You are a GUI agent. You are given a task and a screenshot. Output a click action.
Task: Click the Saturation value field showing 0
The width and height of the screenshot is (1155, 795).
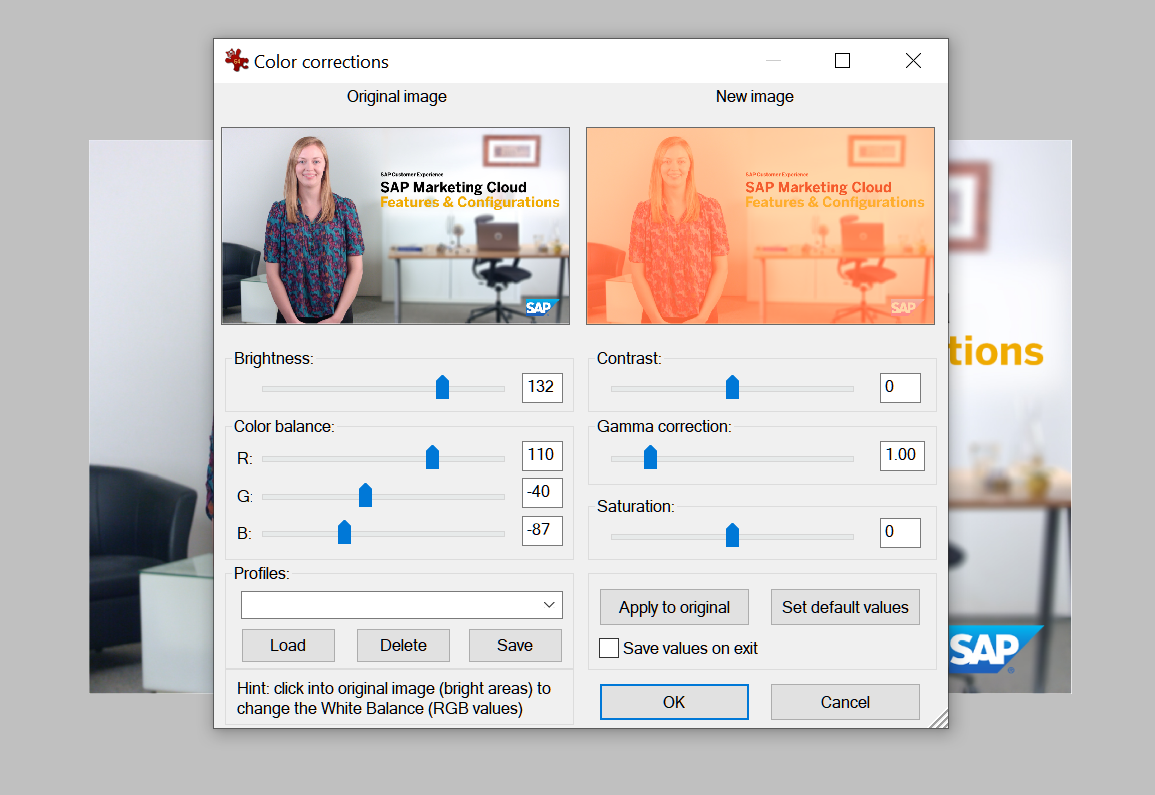900,533
